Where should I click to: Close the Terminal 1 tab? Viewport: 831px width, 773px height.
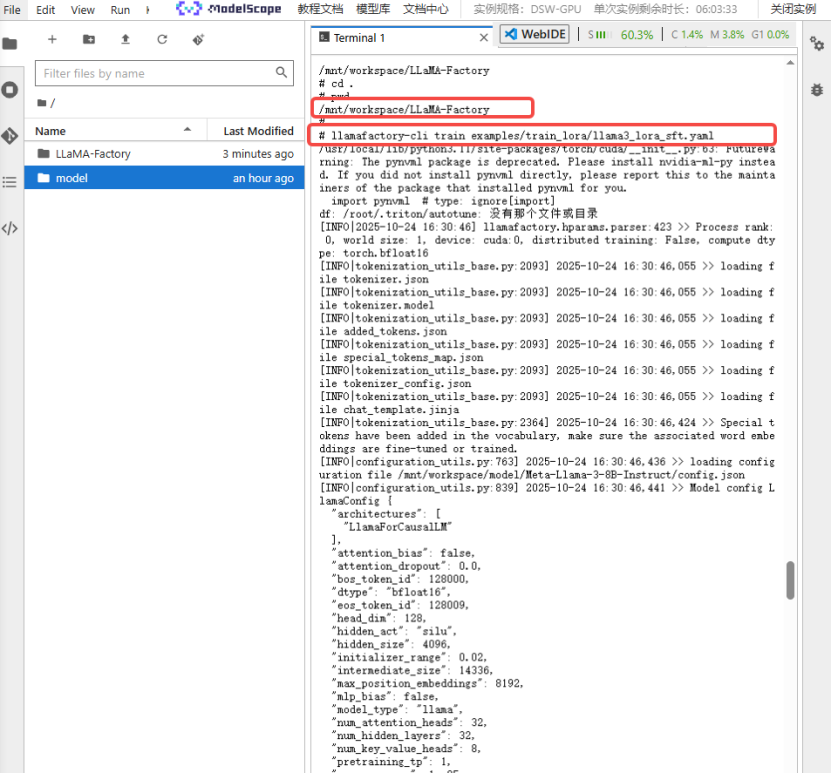pos(483,38)
